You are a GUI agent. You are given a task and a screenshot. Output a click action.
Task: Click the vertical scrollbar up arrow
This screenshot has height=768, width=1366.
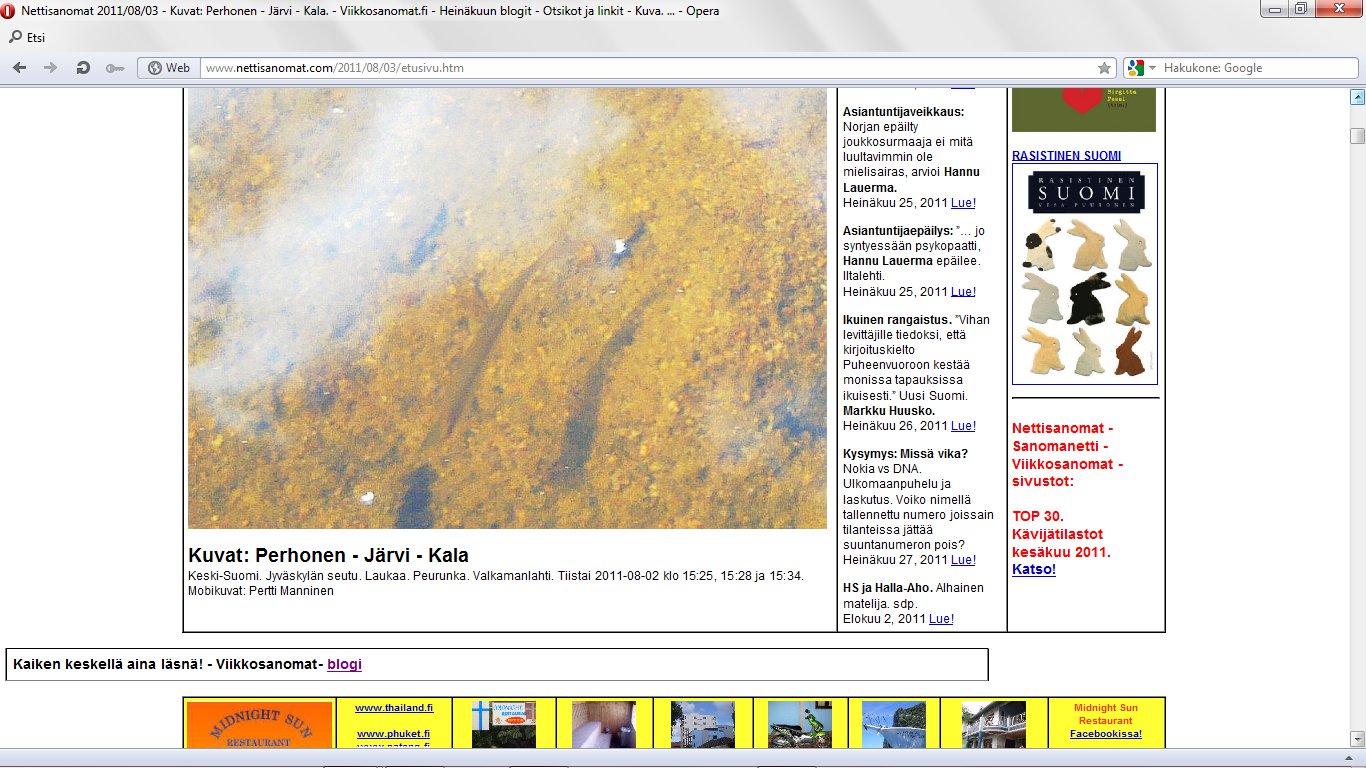pos(1357,97)
